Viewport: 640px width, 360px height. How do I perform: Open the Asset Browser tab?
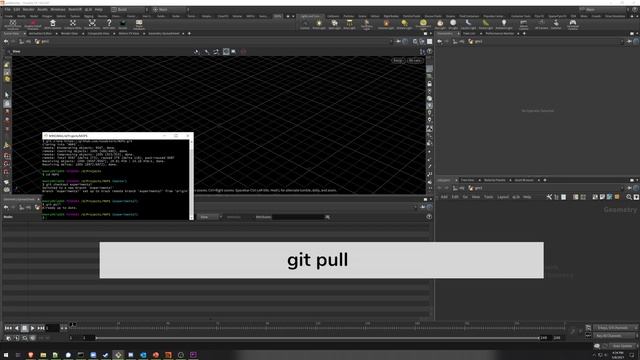[524, 180]
